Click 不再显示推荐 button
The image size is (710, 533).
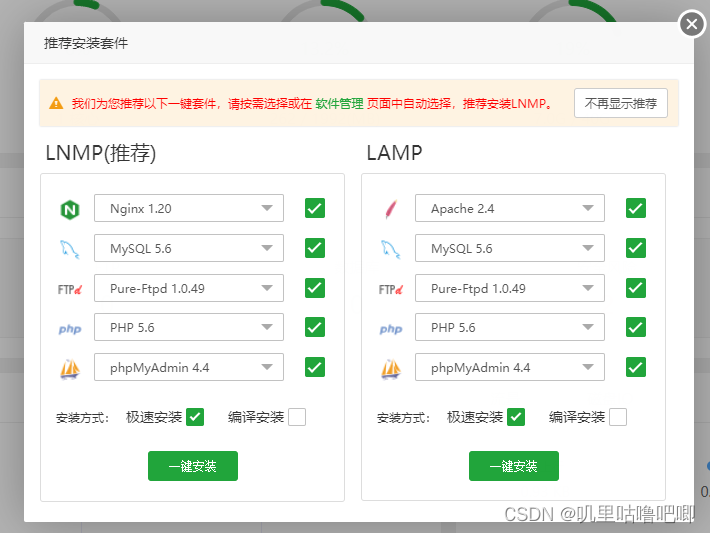pyautogui.click(x=621, y=103)
